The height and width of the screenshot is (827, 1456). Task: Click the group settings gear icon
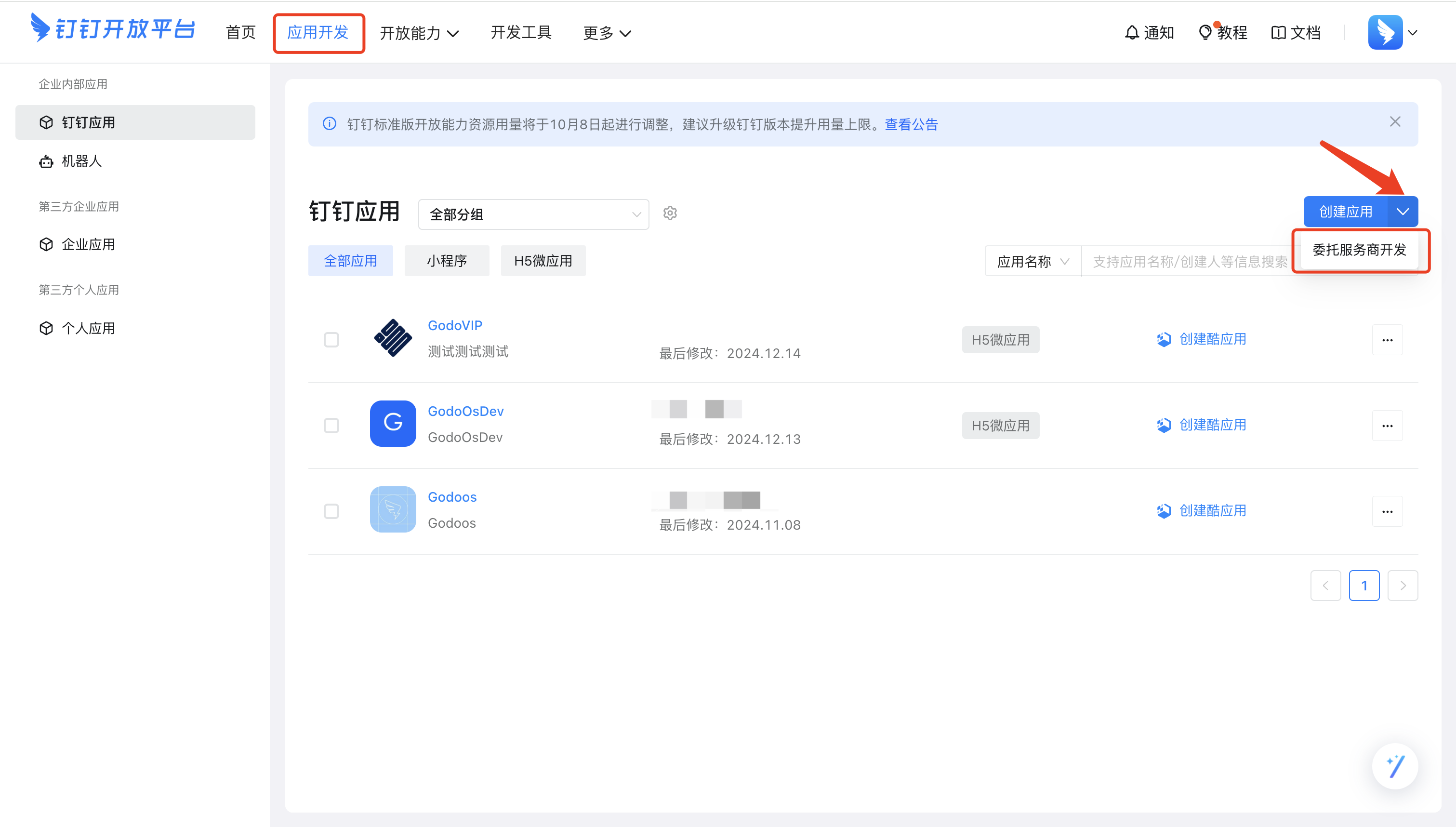click(670, 213)
